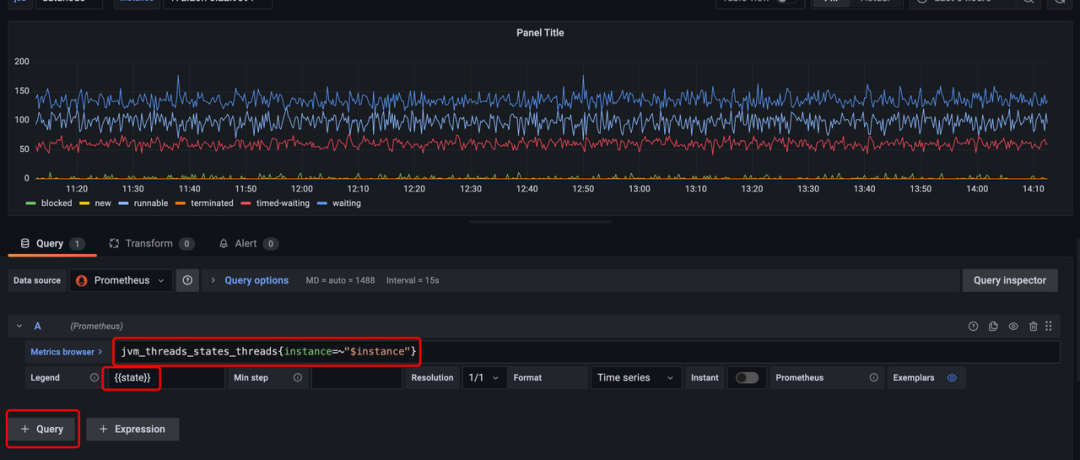The height and width of the screenshot is (460, 1080).
Task: Click the (Prometheus) label in query row
Action: 96,326
